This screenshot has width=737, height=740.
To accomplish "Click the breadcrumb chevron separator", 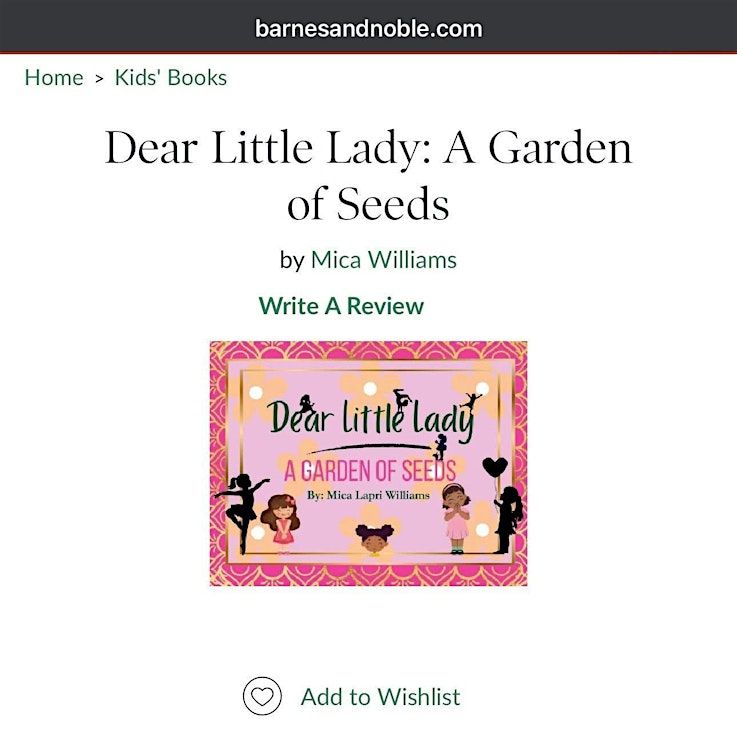I will 99,79.
